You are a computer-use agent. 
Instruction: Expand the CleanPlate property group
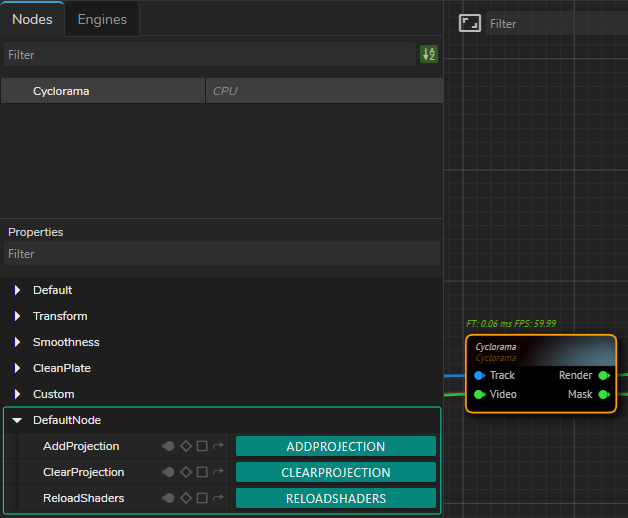point(17,368)
